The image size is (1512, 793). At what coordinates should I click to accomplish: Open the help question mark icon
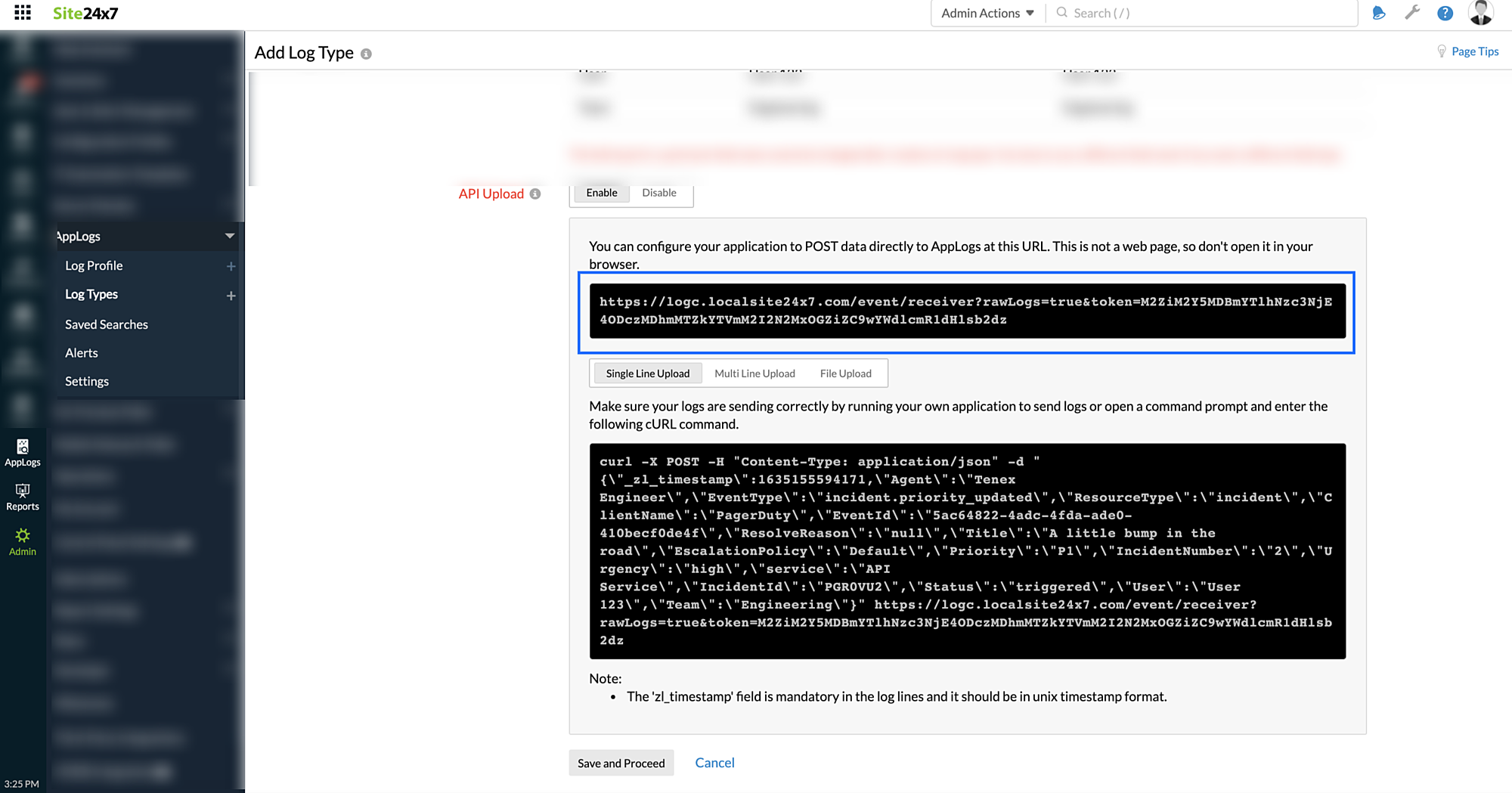pos(1445,13)
